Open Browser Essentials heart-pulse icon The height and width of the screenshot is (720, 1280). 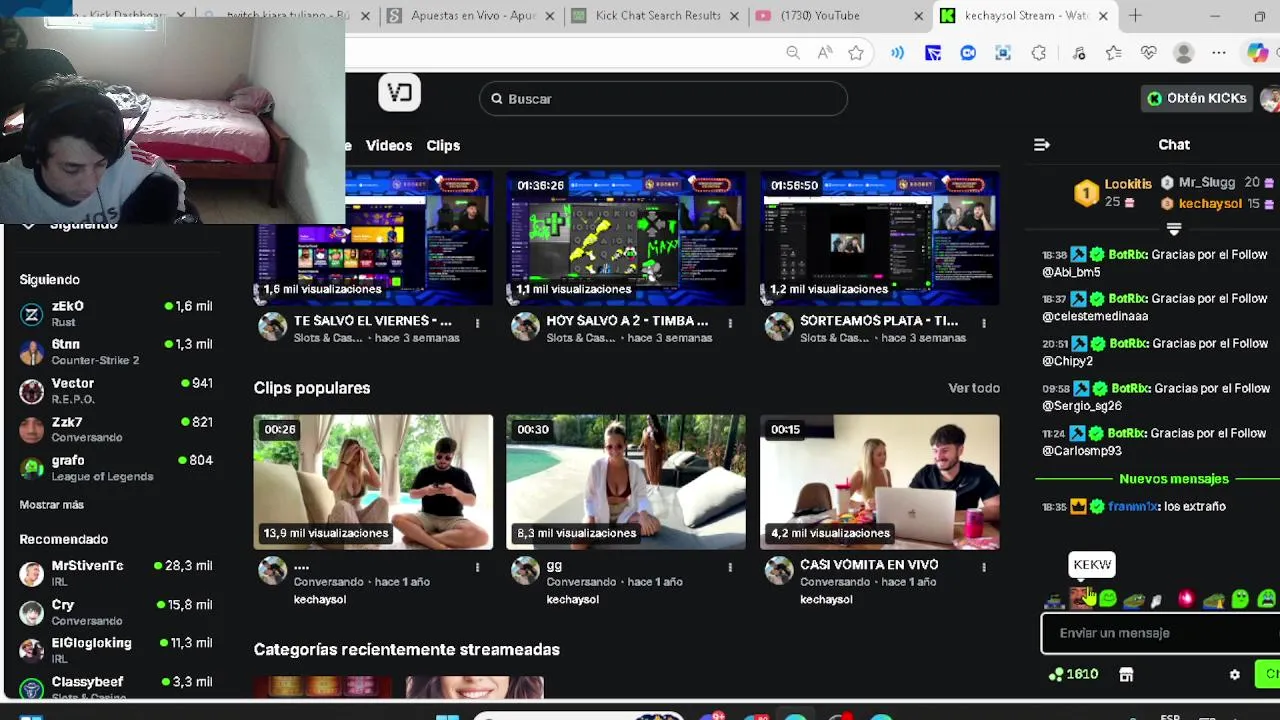click(x=1149, y=53)
